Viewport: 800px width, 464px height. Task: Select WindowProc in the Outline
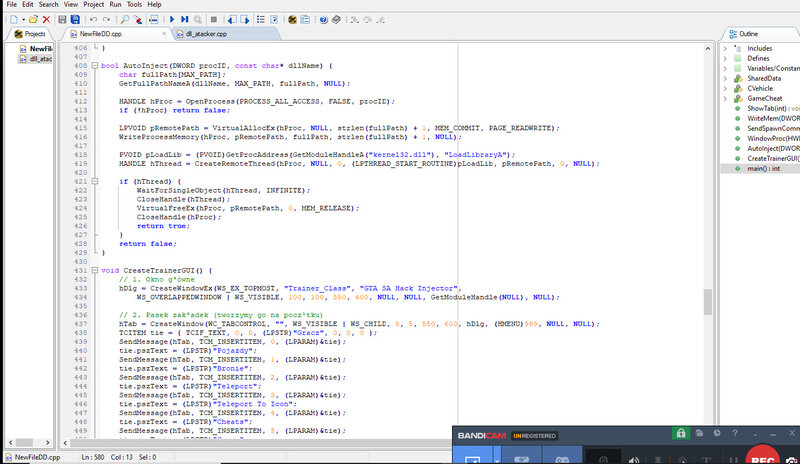coord(767,138)
